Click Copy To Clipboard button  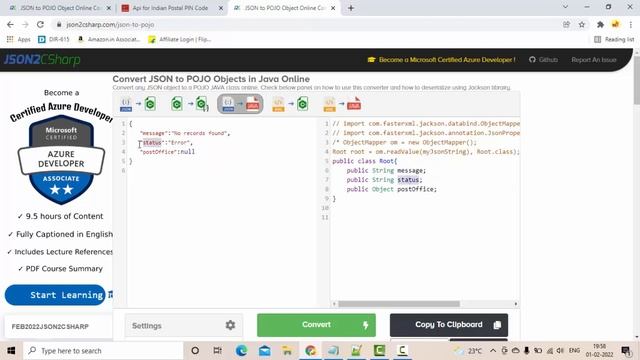click(x=449, y=325)
